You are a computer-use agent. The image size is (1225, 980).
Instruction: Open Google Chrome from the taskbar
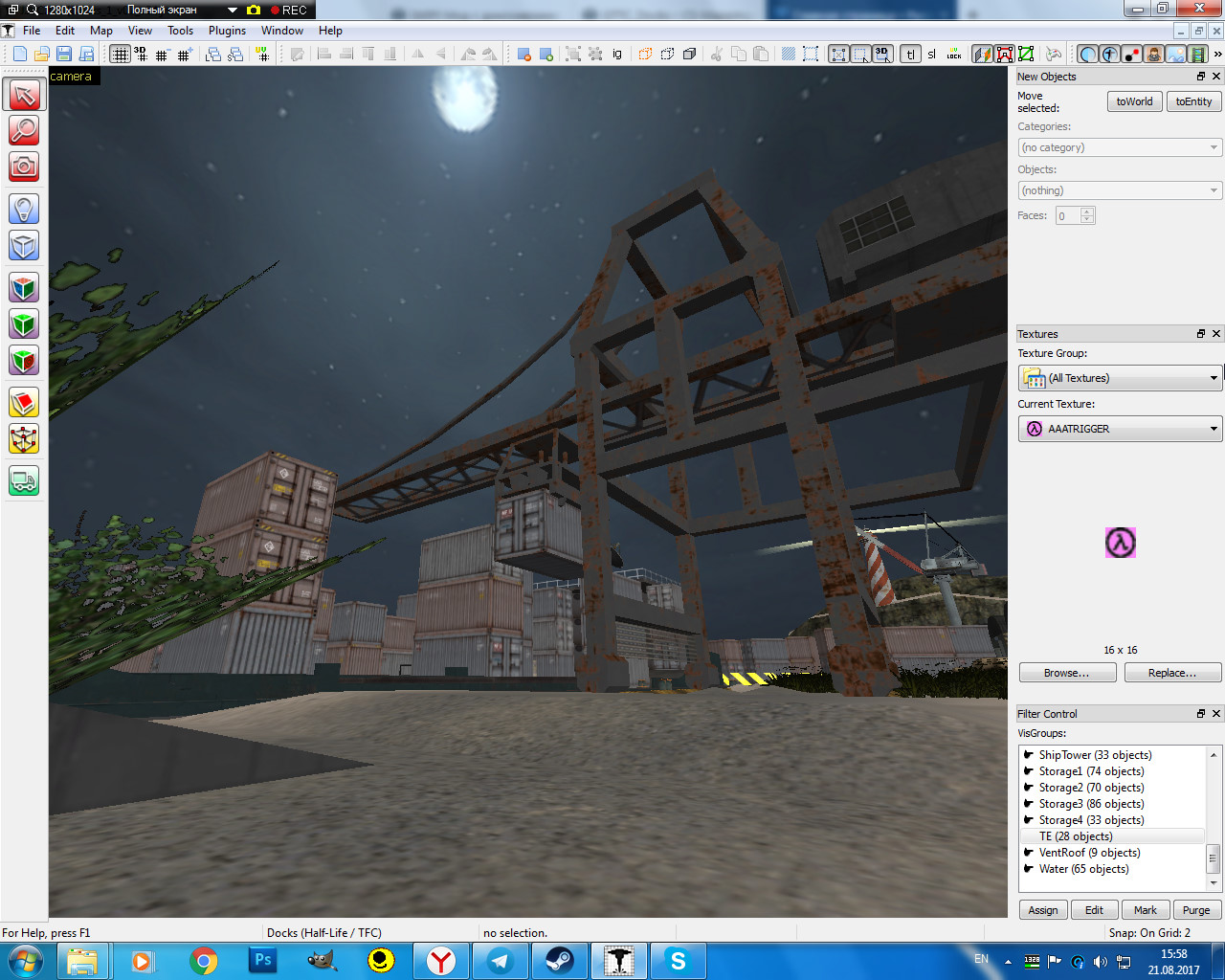203,961
